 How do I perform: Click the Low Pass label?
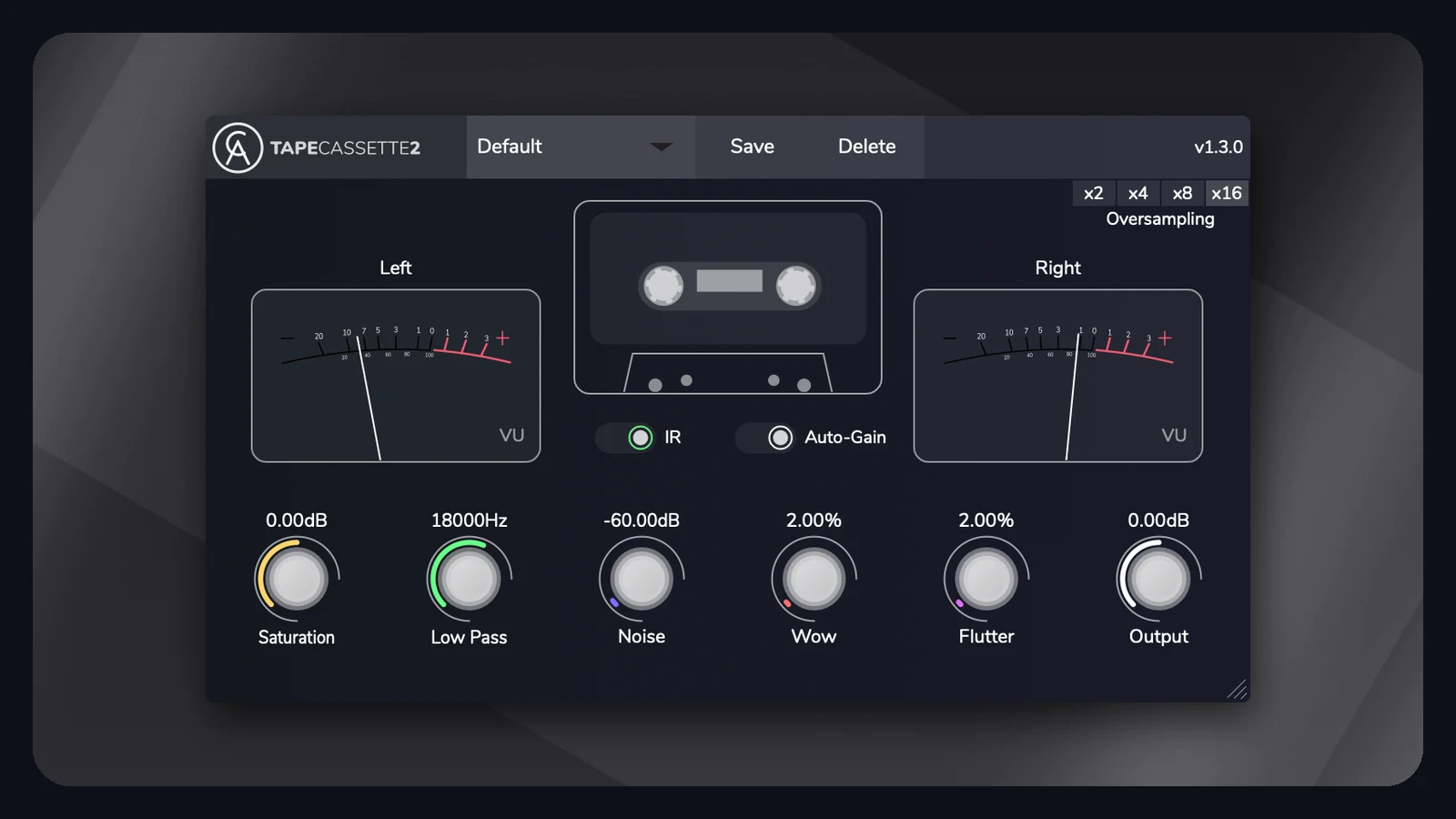coord(469,637)
